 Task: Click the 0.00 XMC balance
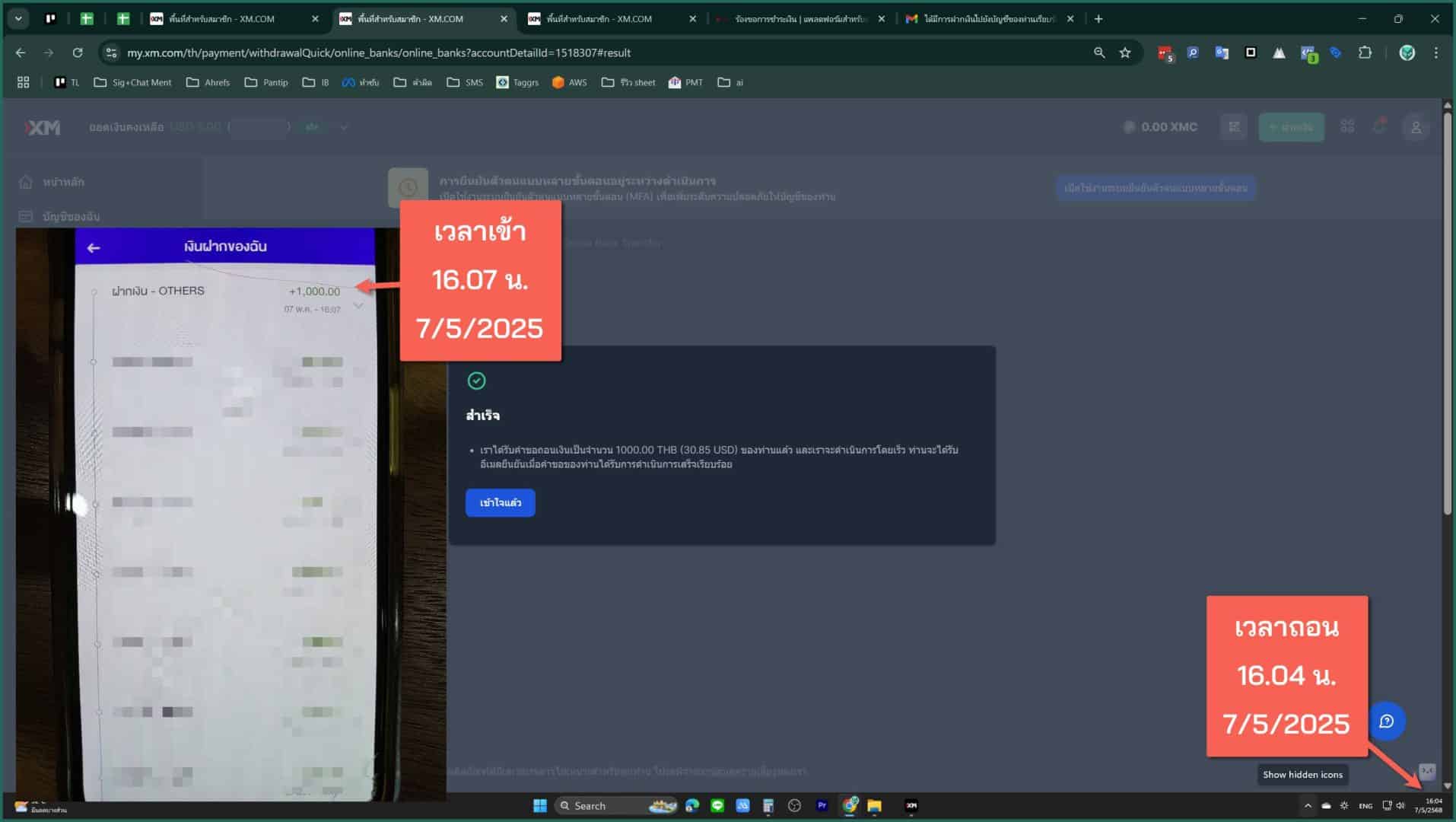pyautogui.click(x=1160, y=127)
